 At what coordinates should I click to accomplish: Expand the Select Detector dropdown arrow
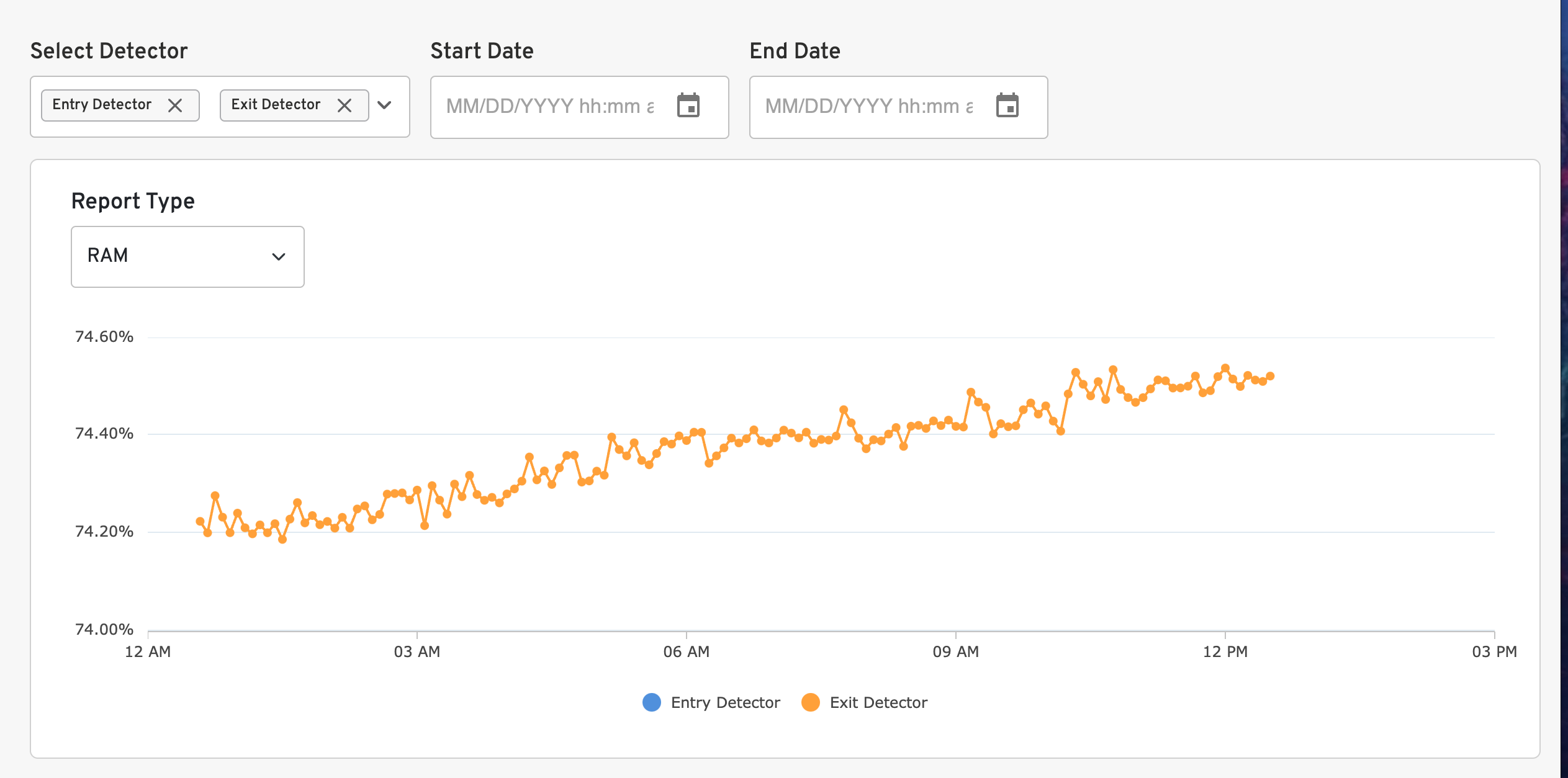(385, 105)
